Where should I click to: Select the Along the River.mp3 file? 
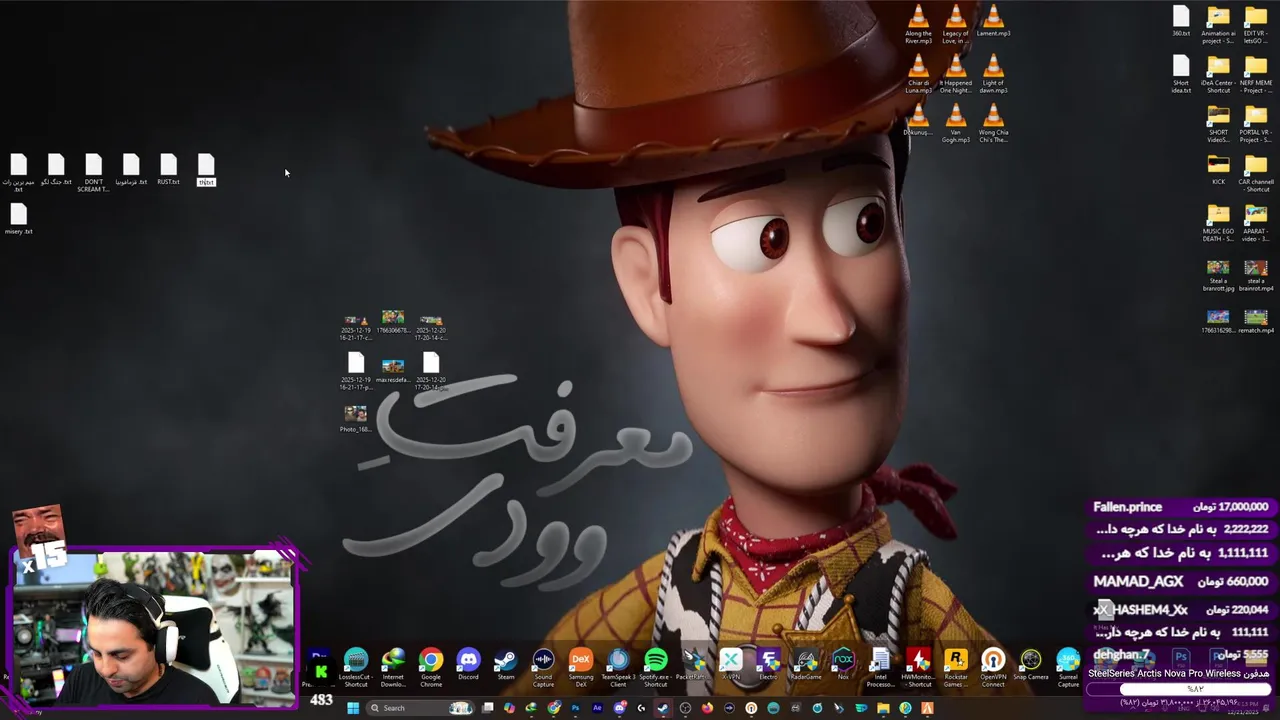coord(918,24)
